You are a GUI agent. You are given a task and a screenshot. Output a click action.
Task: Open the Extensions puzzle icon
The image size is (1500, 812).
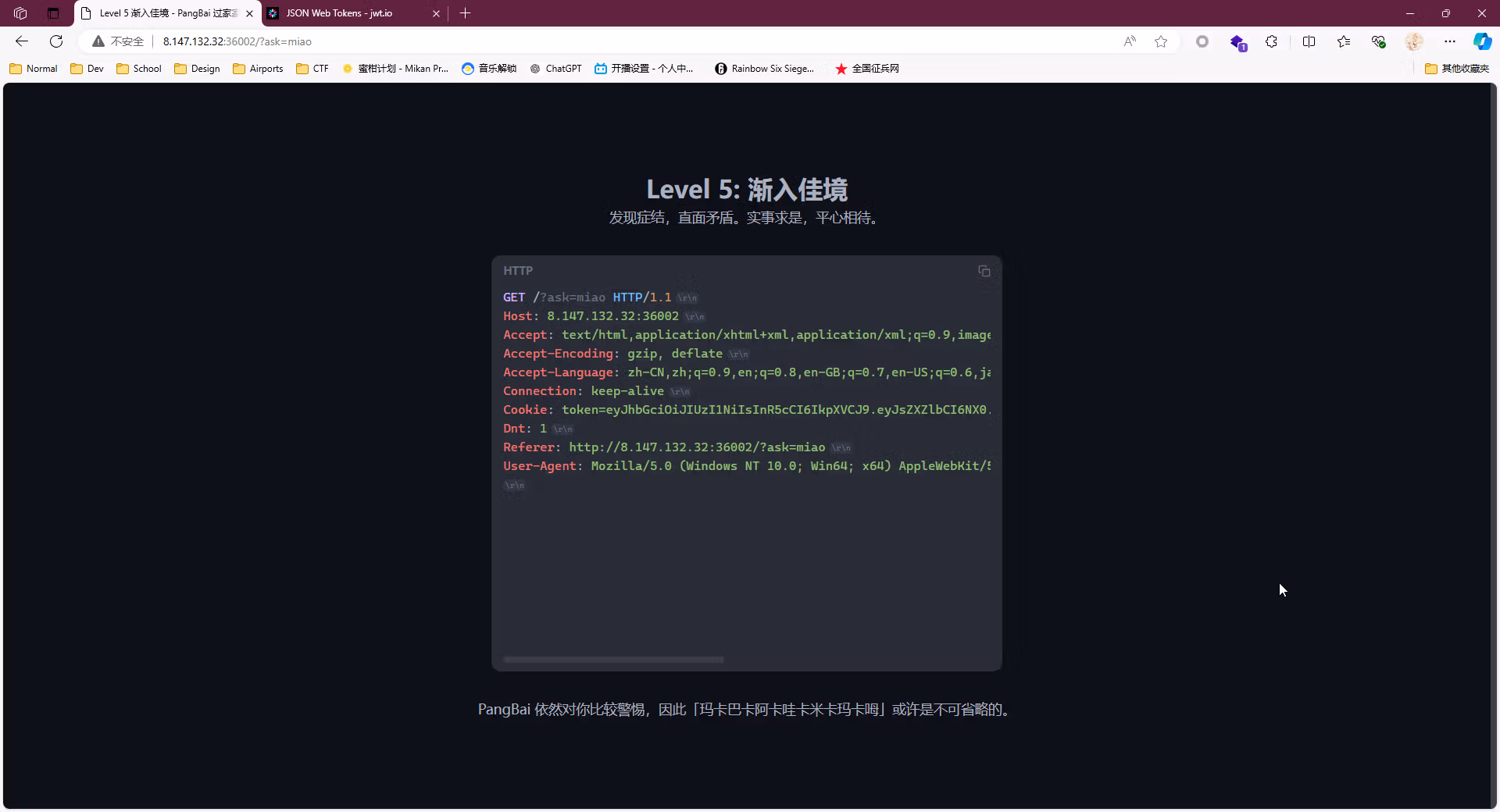point(1272,41)
